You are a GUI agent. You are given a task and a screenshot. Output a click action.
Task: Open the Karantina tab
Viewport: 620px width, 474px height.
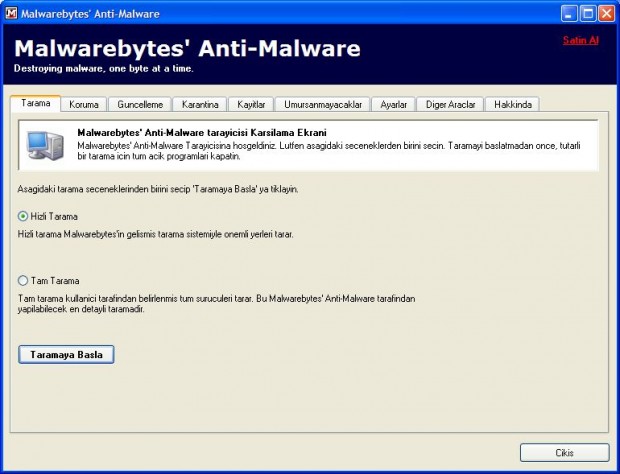click(x=200, y=104)
